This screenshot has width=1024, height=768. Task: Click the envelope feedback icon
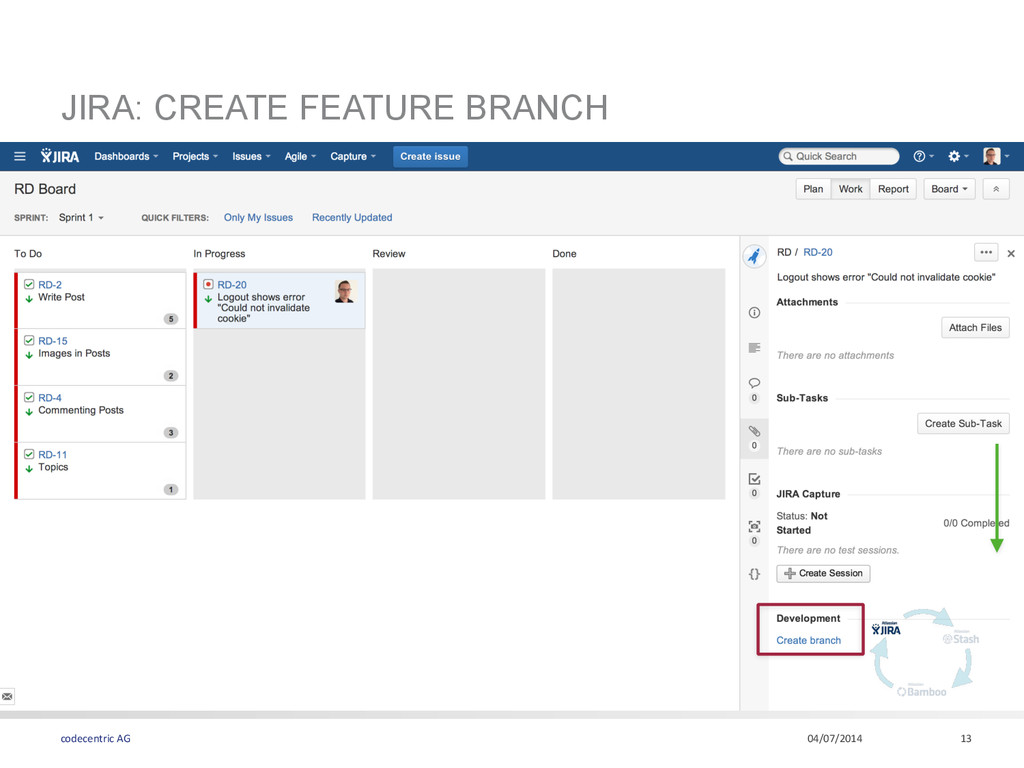[7, 697]
